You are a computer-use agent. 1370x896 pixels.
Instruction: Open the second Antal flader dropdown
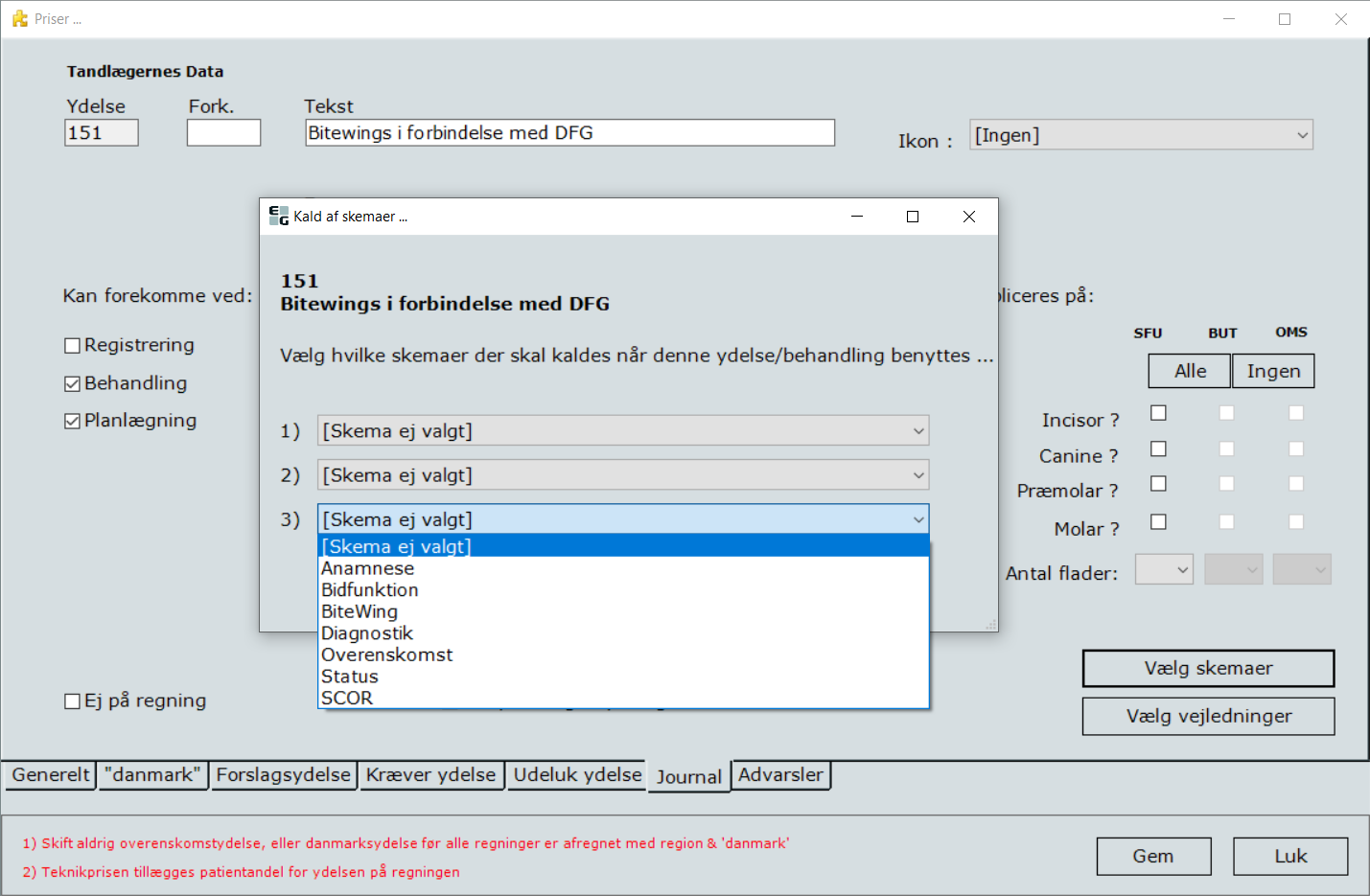click(x=1233, y=569)
